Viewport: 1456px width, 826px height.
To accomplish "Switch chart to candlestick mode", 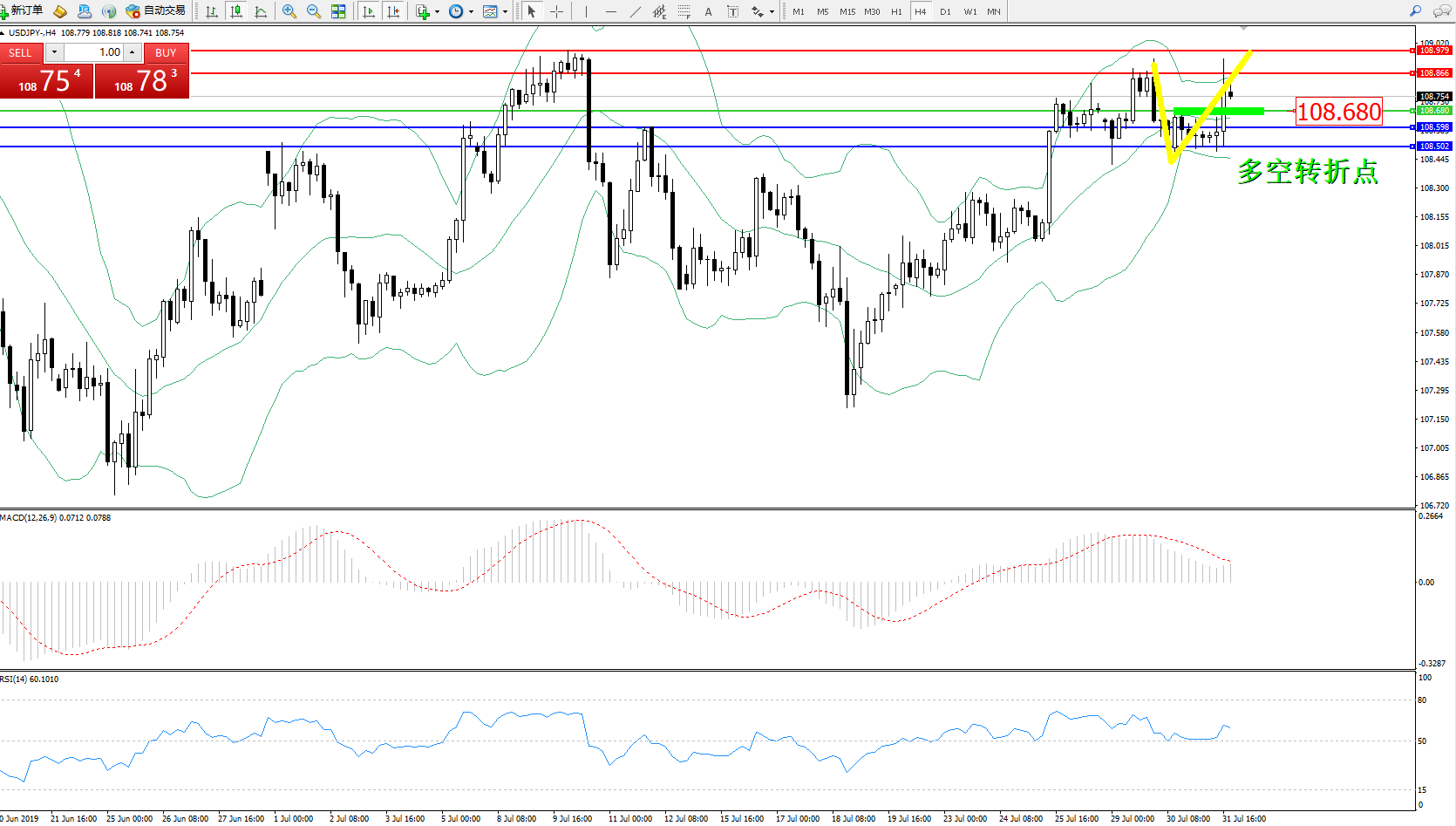I will pyautogui.click(x=236, y=11).
